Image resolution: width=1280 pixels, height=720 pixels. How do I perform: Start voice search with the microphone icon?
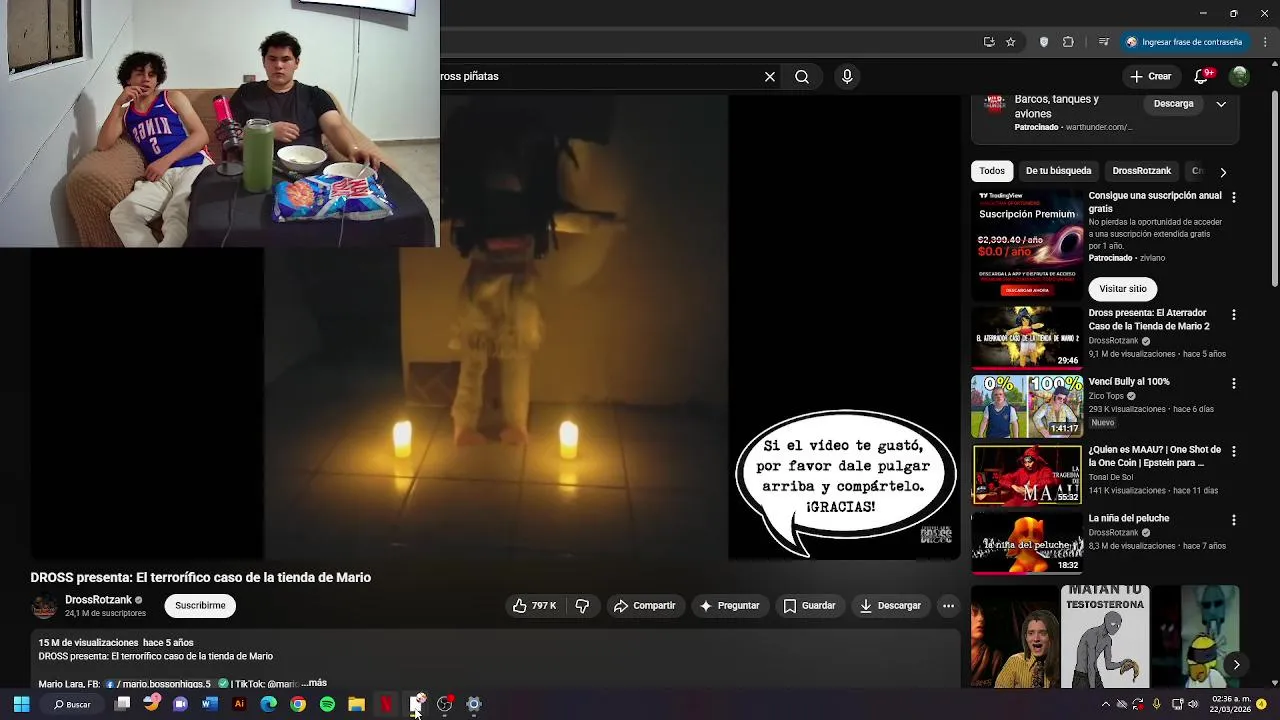[x=847, y=76]
